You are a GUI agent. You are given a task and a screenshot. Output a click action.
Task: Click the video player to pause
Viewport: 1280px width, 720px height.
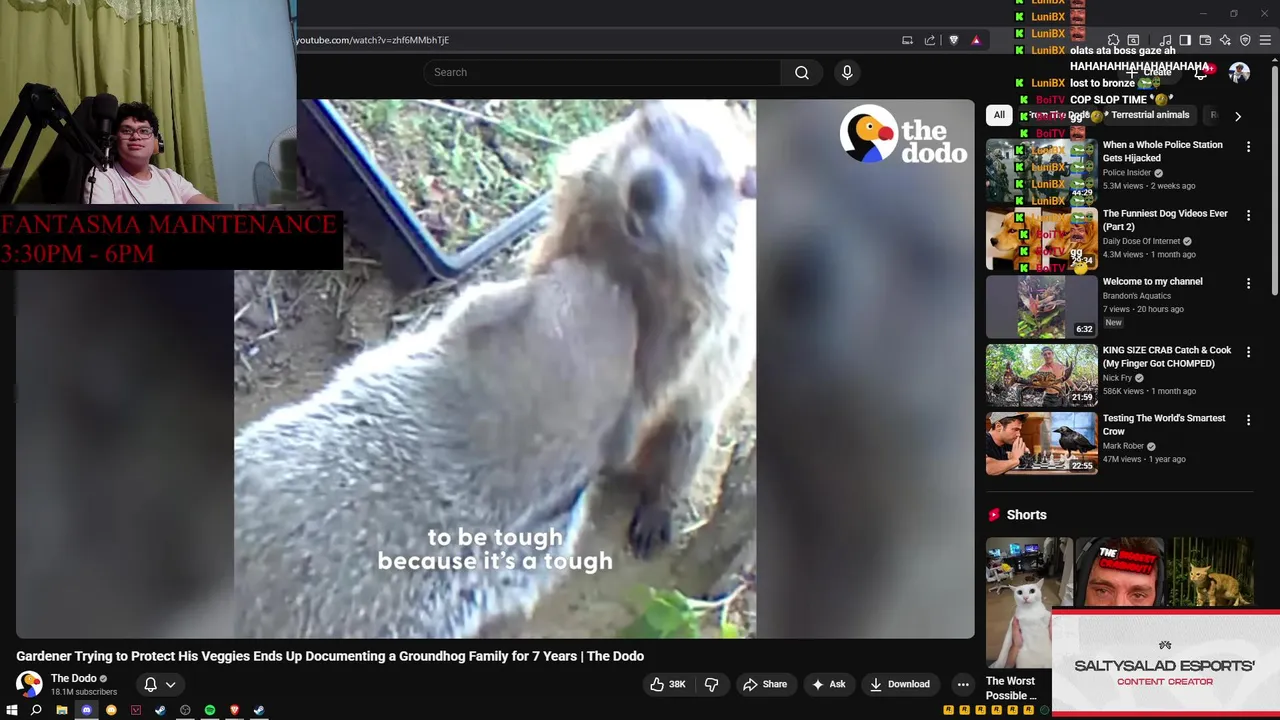point(495,368)
